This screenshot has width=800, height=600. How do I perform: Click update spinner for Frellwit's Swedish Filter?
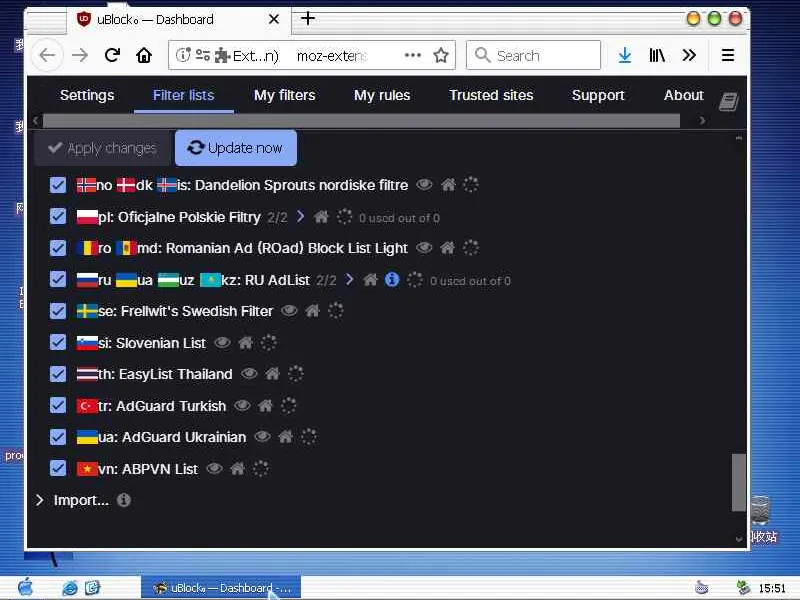(336, 310)
